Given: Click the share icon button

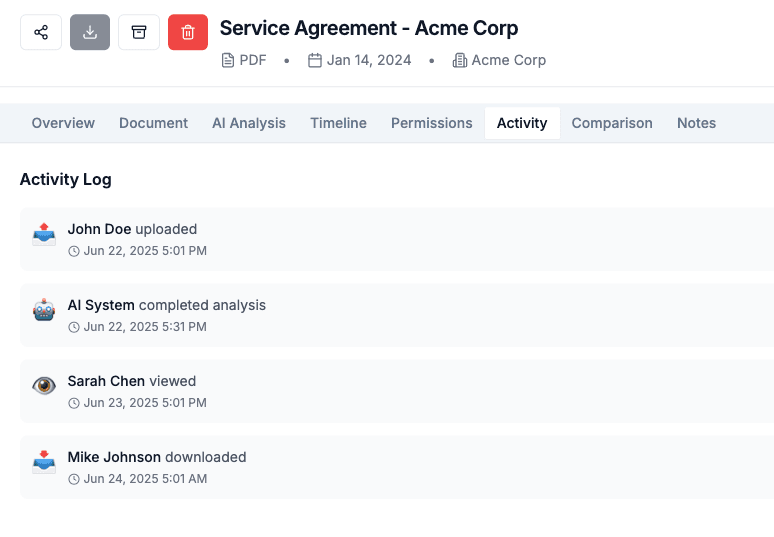Looking at the screenshot, I should [x=41, y=33].
